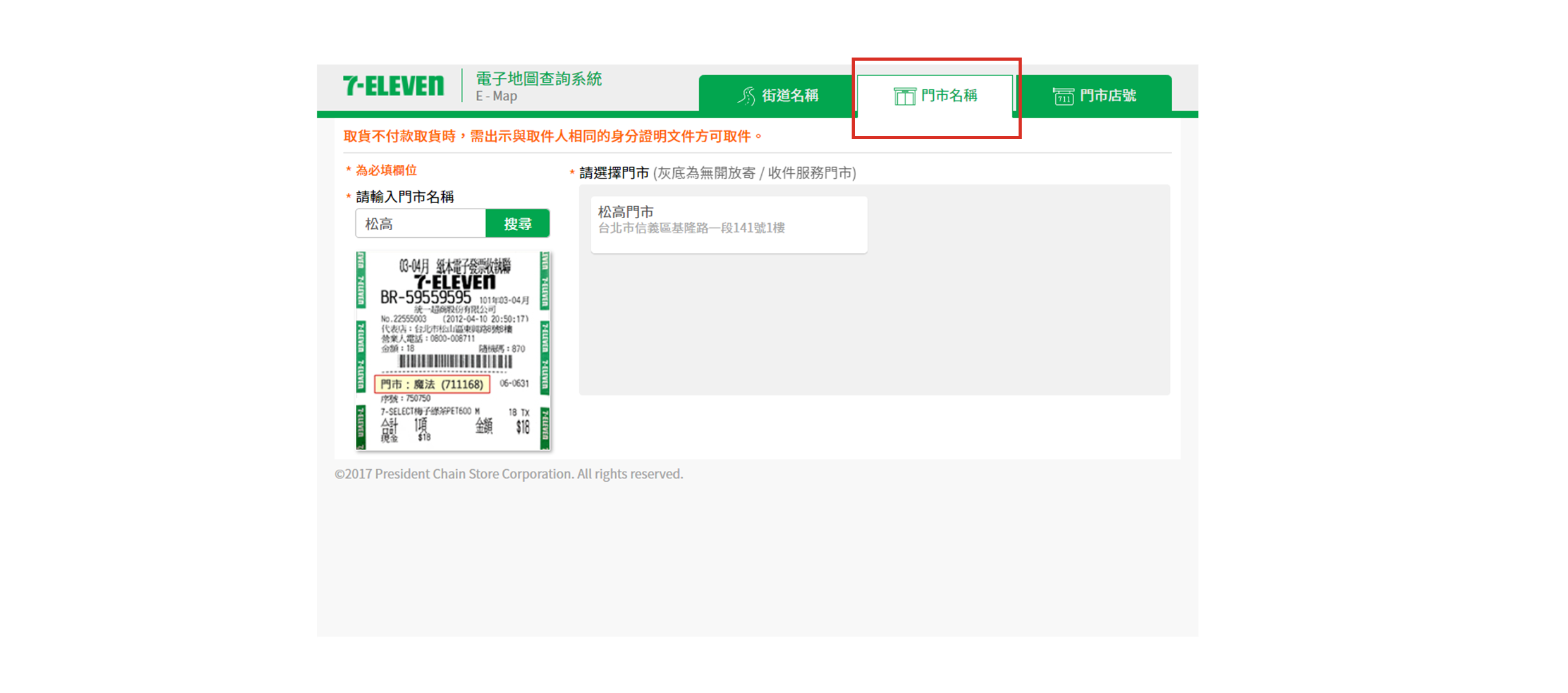
Task: Click the orange pickup ID notice text
Action: coord(553,136)
